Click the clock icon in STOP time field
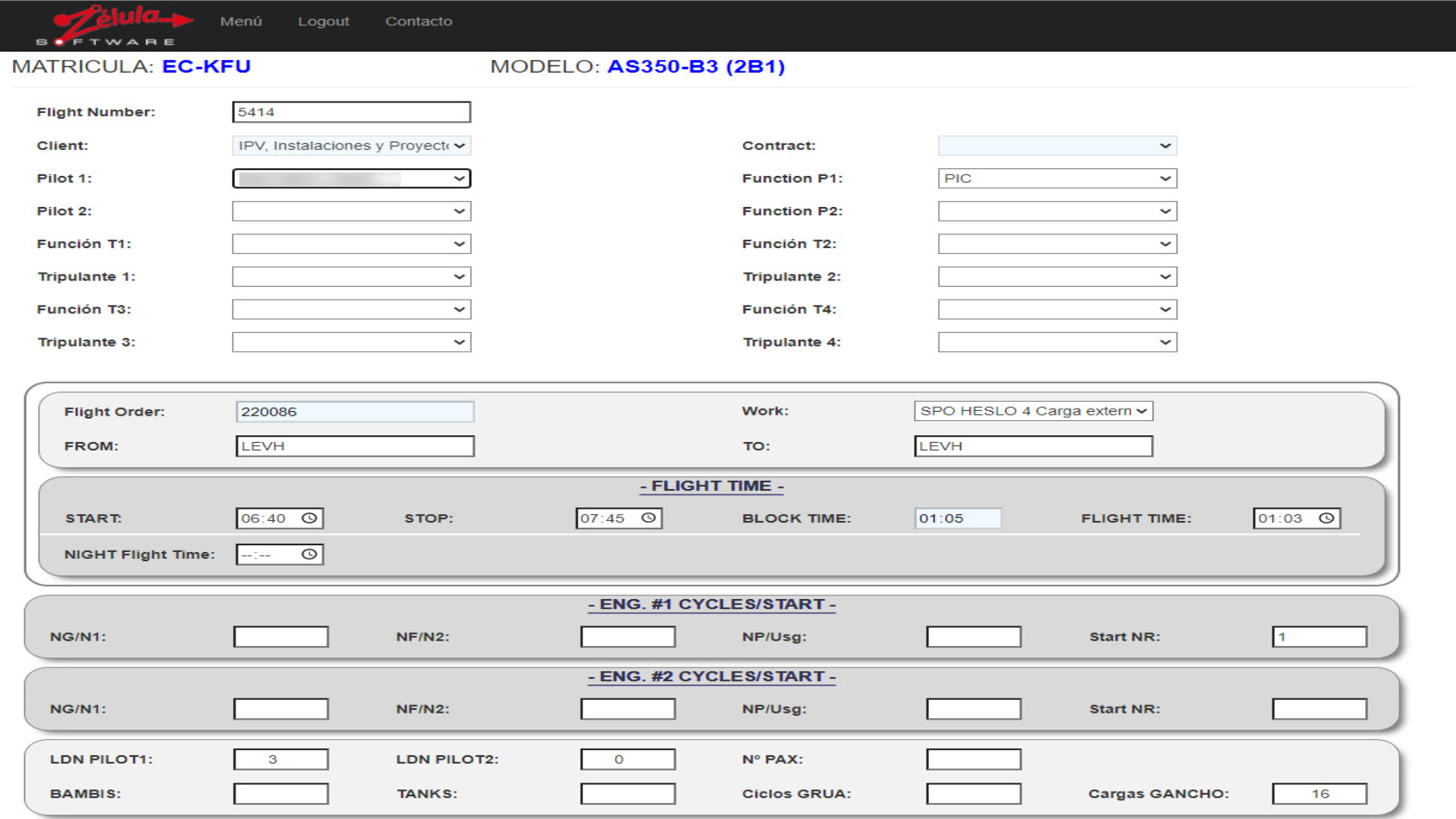 (x=648, y=518)
